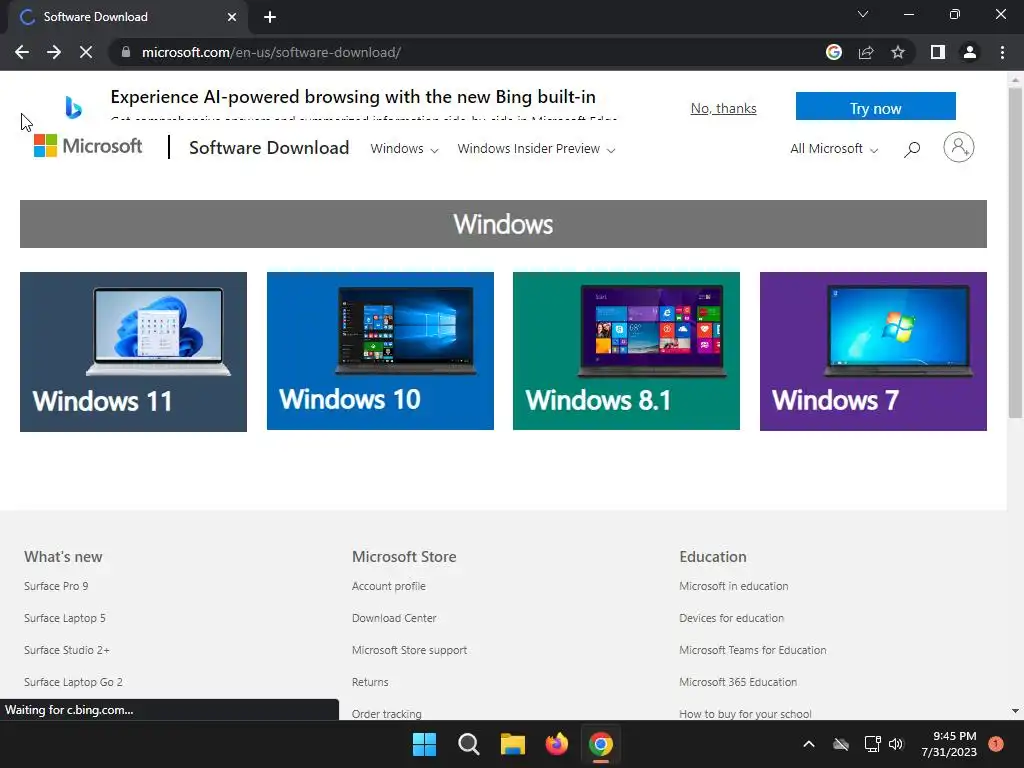Screen dimensions: 1024x768
Task: Open File Explorer from taskbar
Action: [x=513, y=744]
